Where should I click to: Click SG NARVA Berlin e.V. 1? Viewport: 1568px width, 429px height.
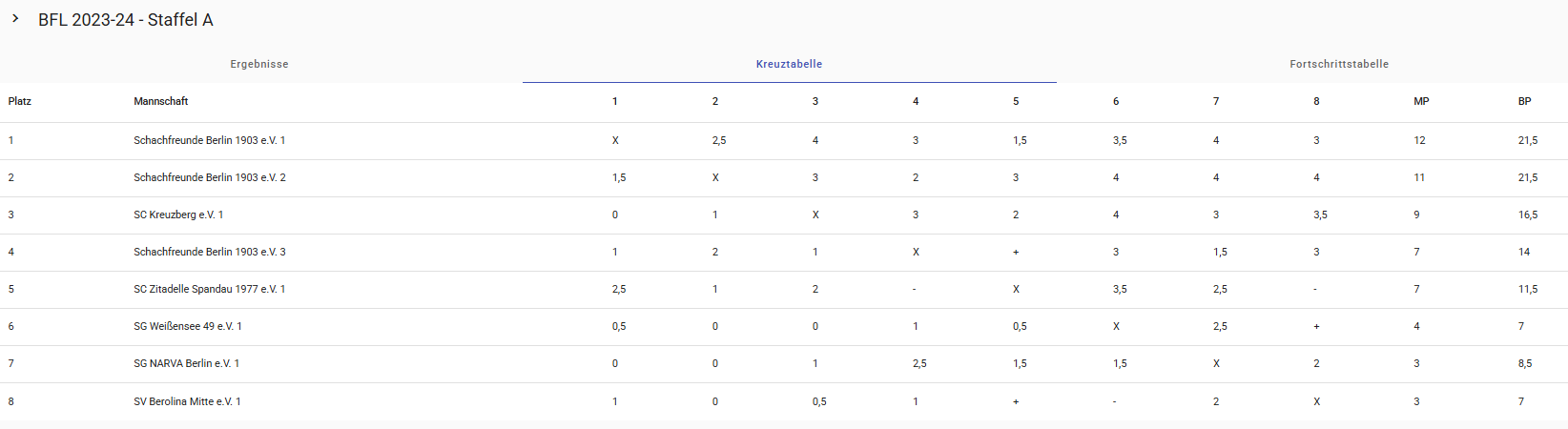186,363
